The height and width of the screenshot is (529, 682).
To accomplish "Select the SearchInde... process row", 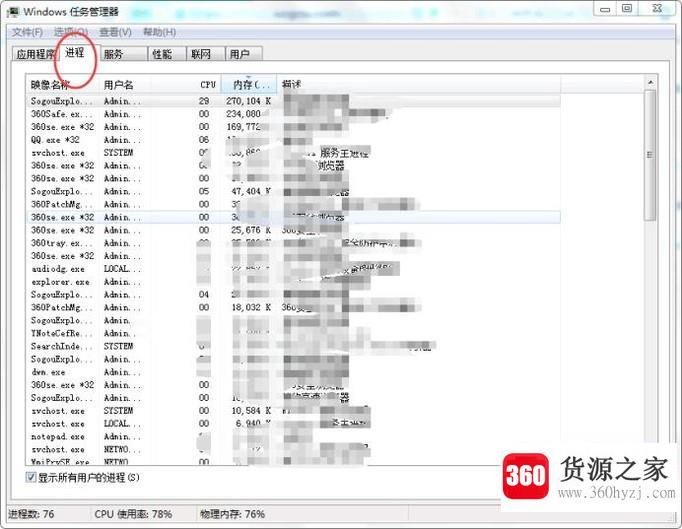I will click(294, 346).
